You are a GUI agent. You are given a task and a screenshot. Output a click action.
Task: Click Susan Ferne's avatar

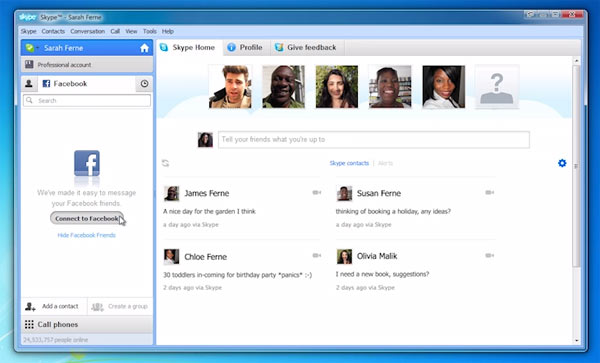pos(344,194)
